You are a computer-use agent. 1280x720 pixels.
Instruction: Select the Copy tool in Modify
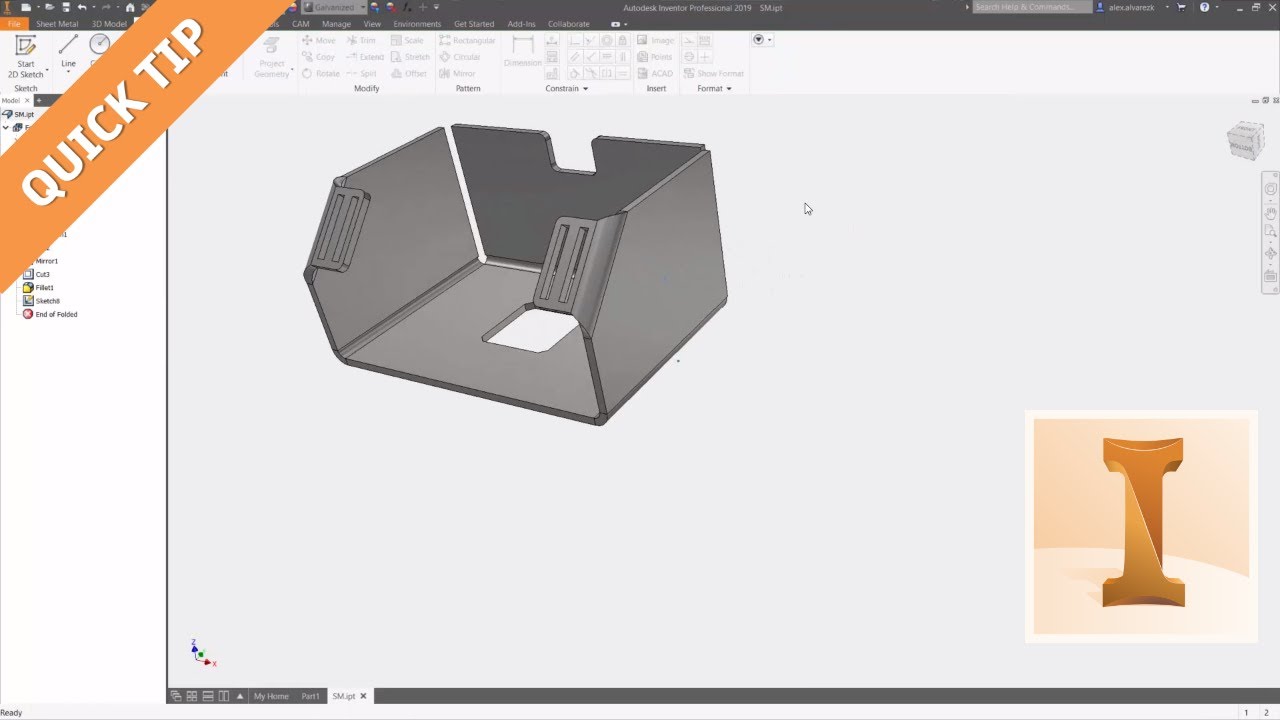(x=319, y=57)
